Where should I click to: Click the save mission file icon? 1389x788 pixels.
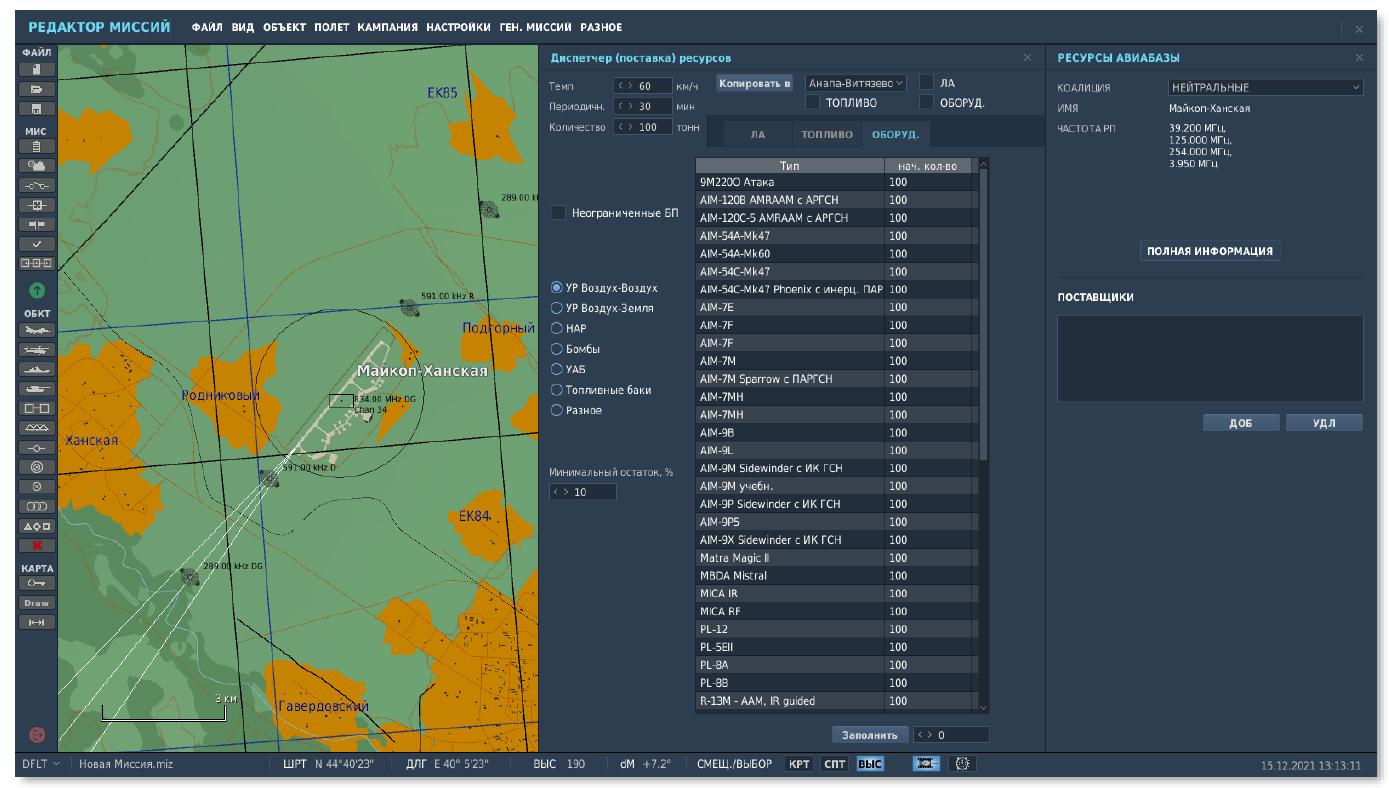(x=37, y=108)
